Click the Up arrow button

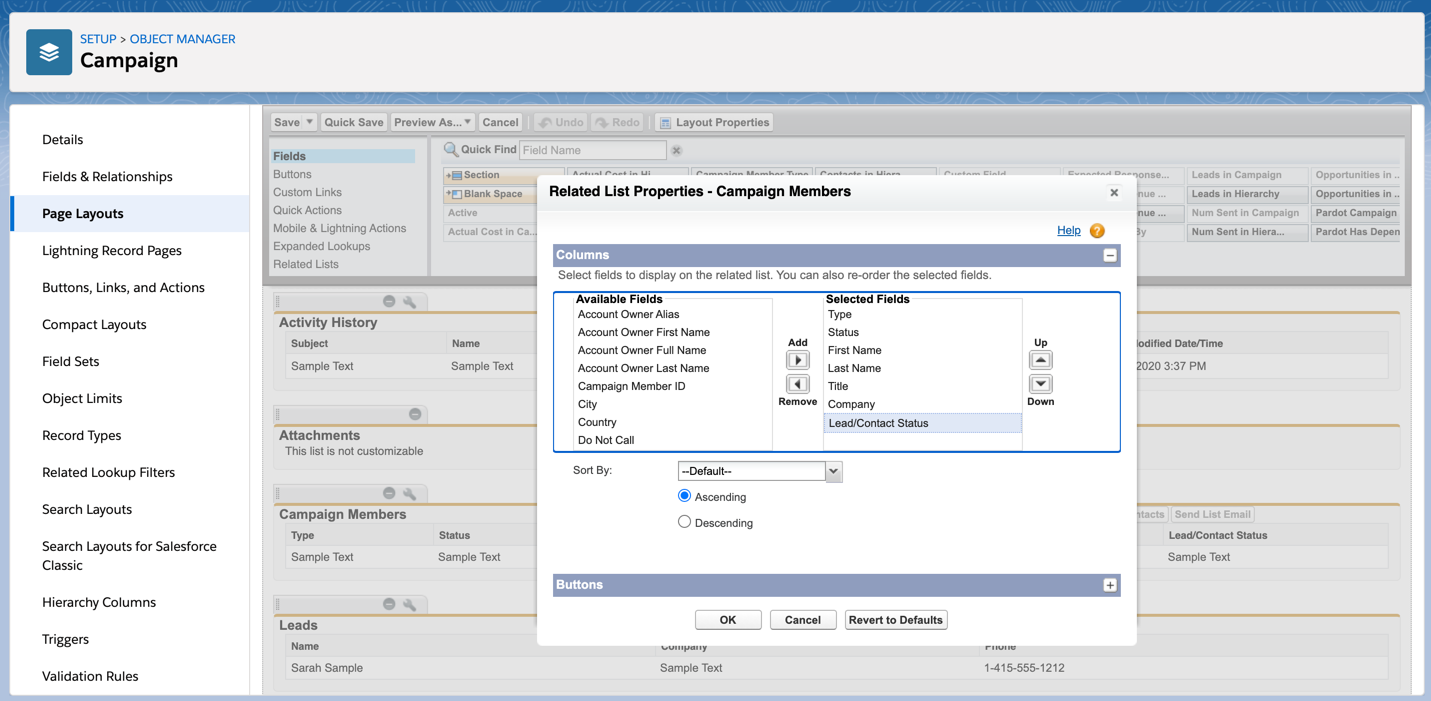click(1040, 360)
